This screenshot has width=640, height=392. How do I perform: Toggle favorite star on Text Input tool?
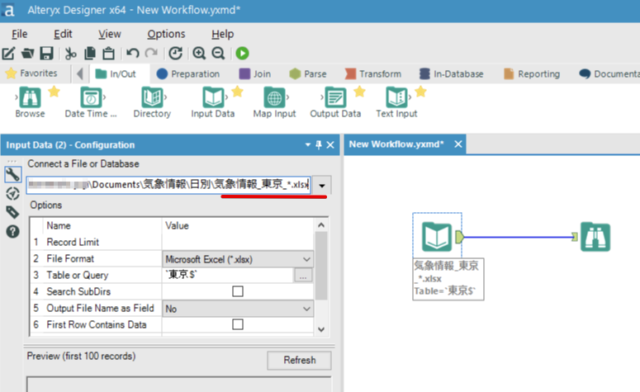(421, 92)
